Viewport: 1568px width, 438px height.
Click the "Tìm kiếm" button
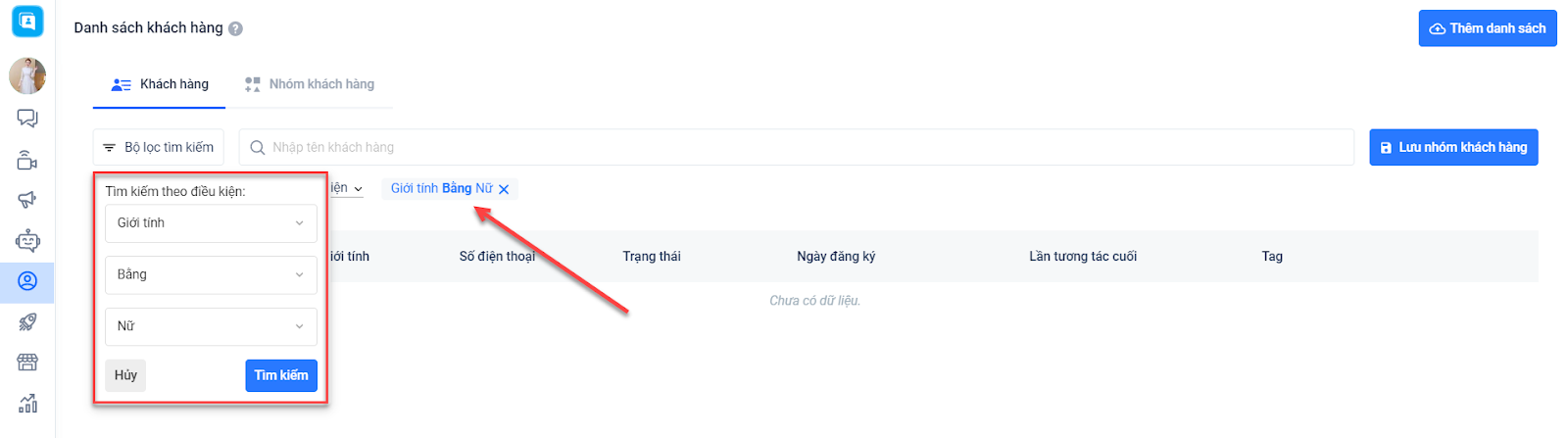click(281, 375)
